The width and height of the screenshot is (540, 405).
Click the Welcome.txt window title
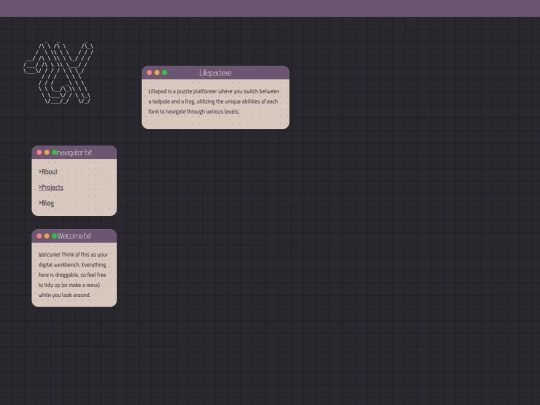pos(74,236)
